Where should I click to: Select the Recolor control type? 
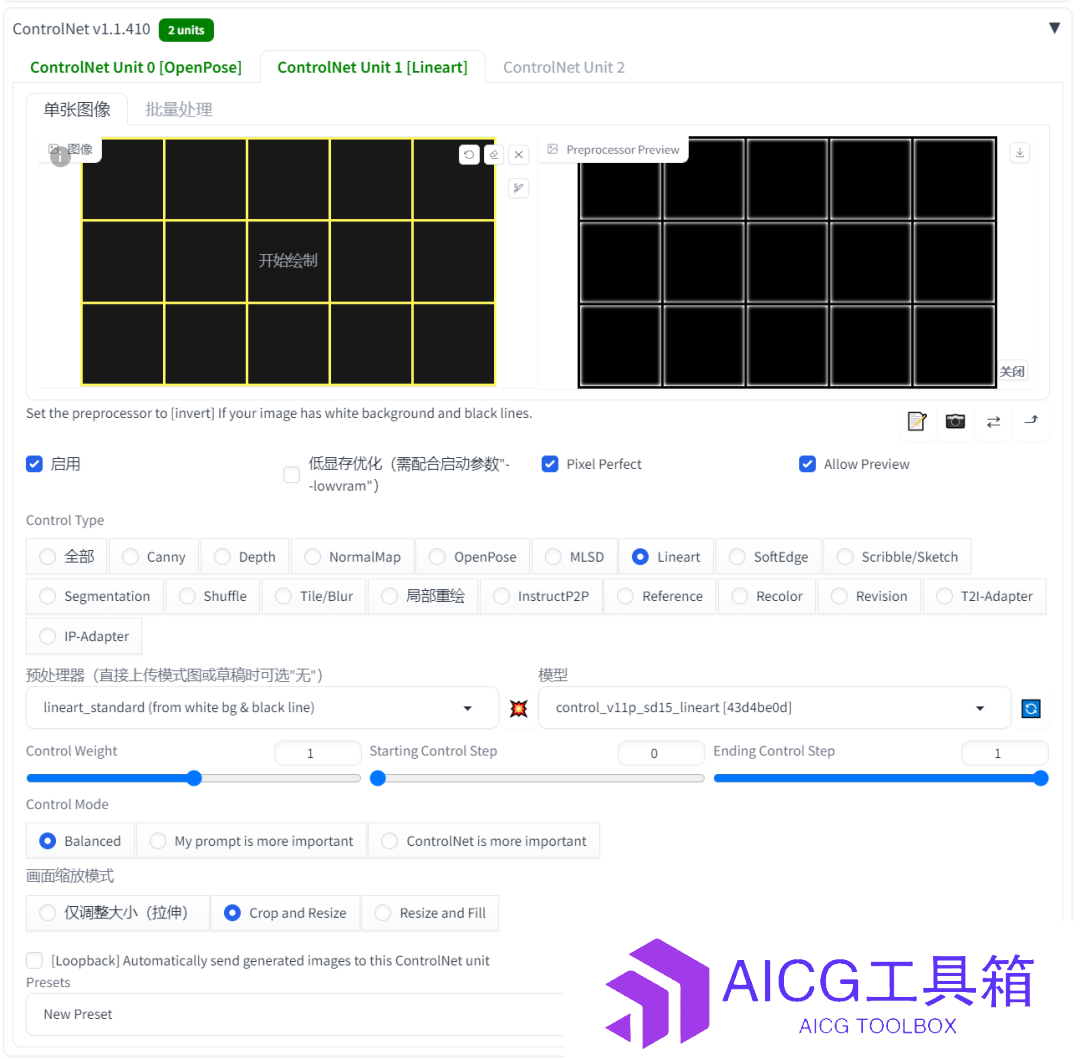767,596
